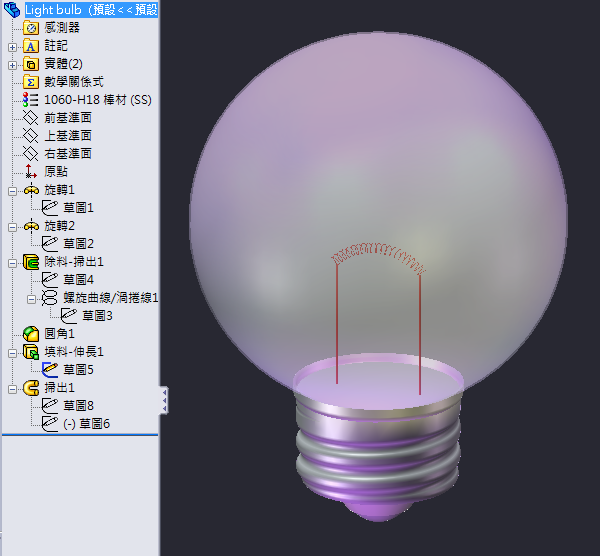Select the 填料-伸長1 feature label
Image resolution: width=600 pixels, height=556 pixels.
click(x=74, y=352)
